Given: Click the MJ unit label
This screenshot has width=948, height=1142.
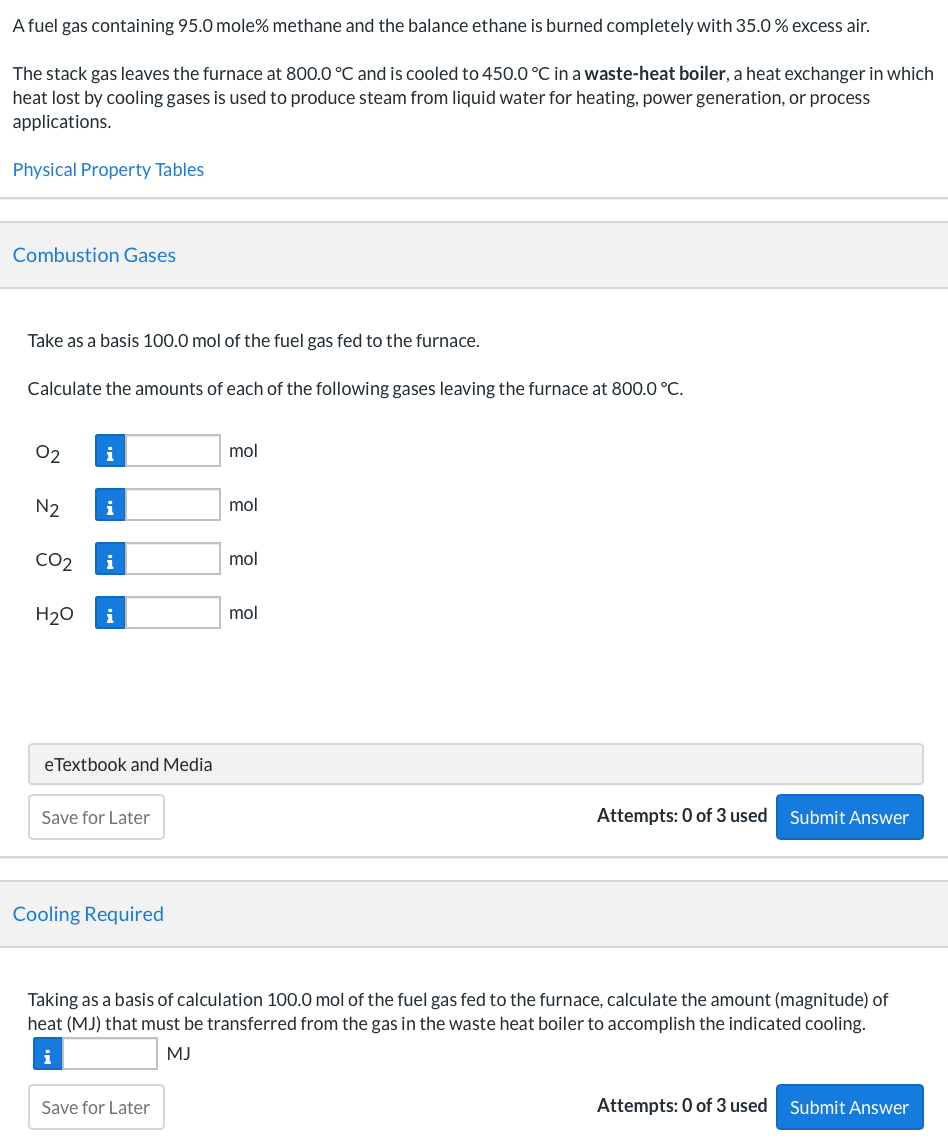Looking at the screenshot, I should 178,1054.
